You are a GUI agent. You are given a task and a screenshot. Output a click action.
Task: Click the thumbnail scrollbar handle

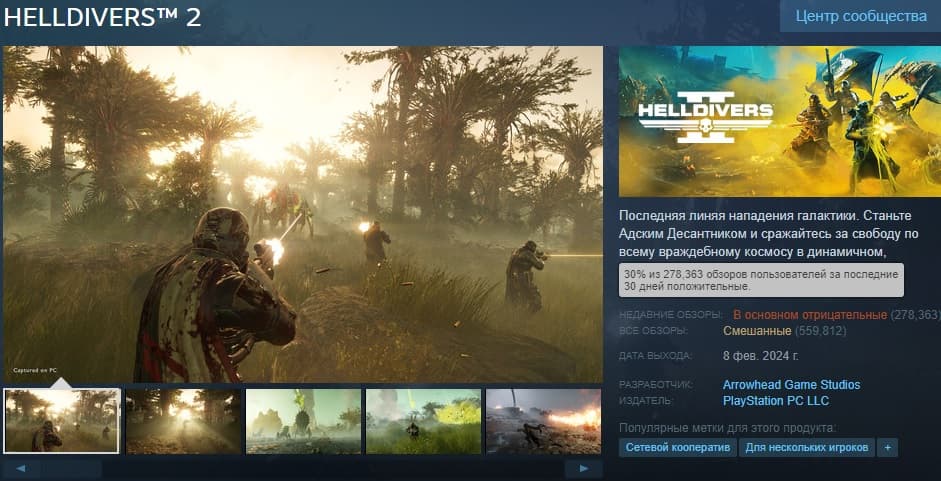(x=71, y=468)
